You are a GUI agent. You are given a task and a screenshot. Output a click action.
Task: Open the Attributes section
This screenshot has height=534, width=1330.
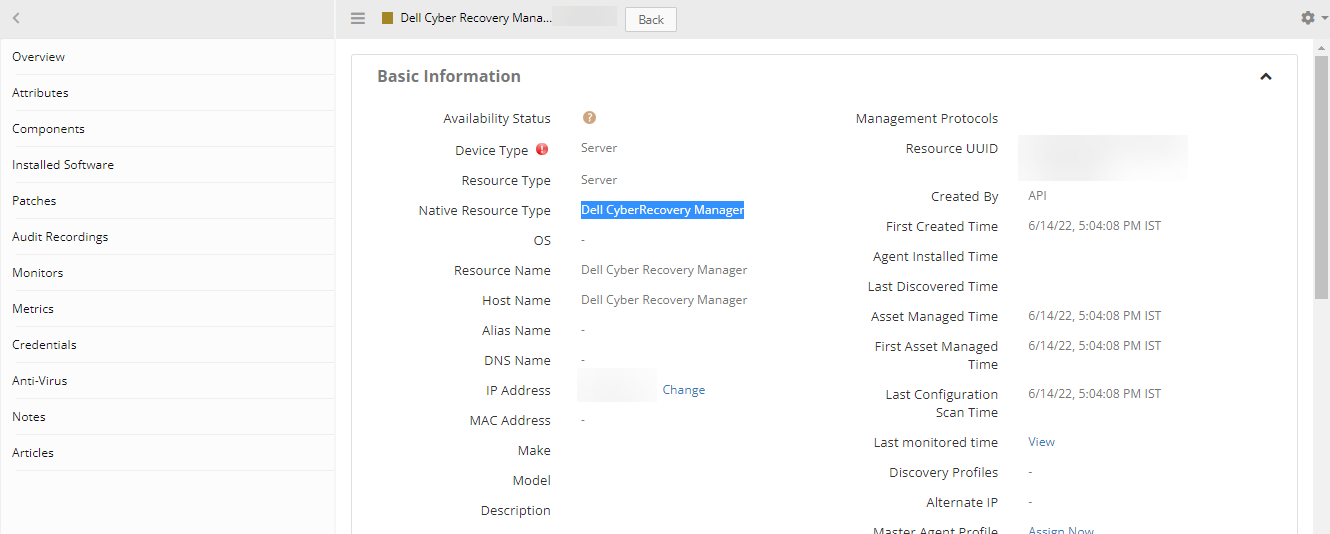click(x=168, y=93)
